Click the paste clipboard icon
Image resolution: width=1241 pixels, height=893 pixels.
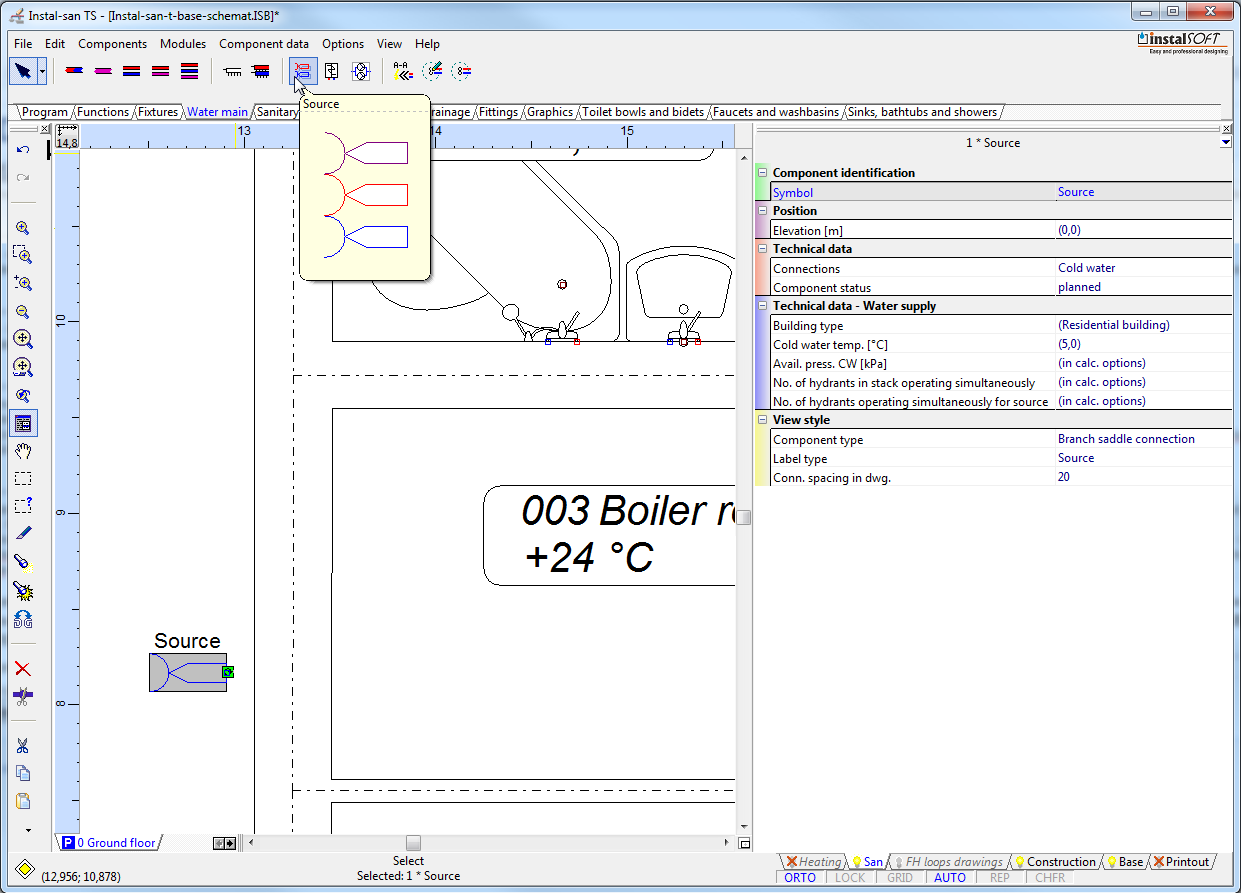(23, 801)
